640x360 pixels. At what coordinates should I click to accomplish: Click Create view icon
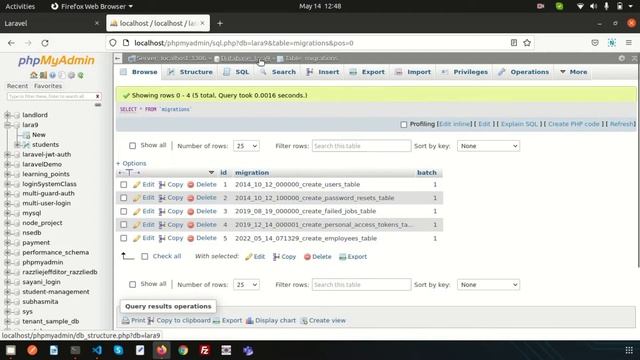304,321
